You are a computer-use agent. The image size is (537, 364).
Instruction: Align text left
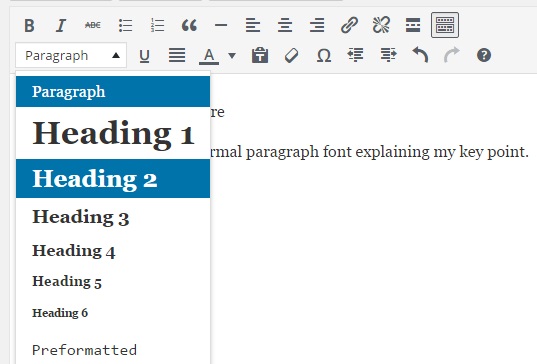[253, 25]
